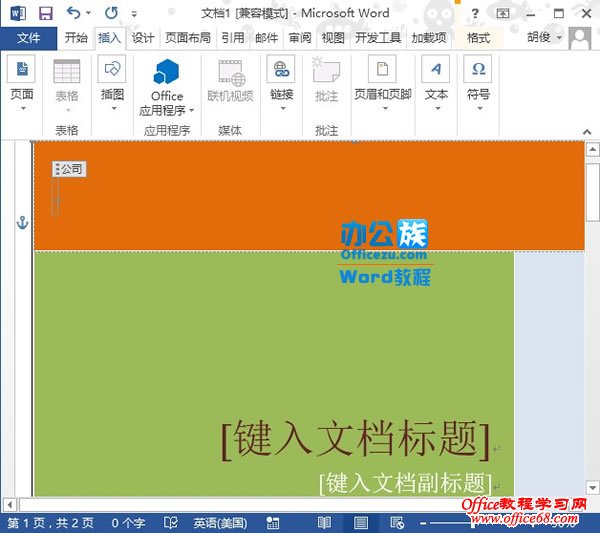The height and width of the screenshot is (533, 600).
Task: Expand the Office 应用程序 dropdown arrow
Action: point(192,111)
